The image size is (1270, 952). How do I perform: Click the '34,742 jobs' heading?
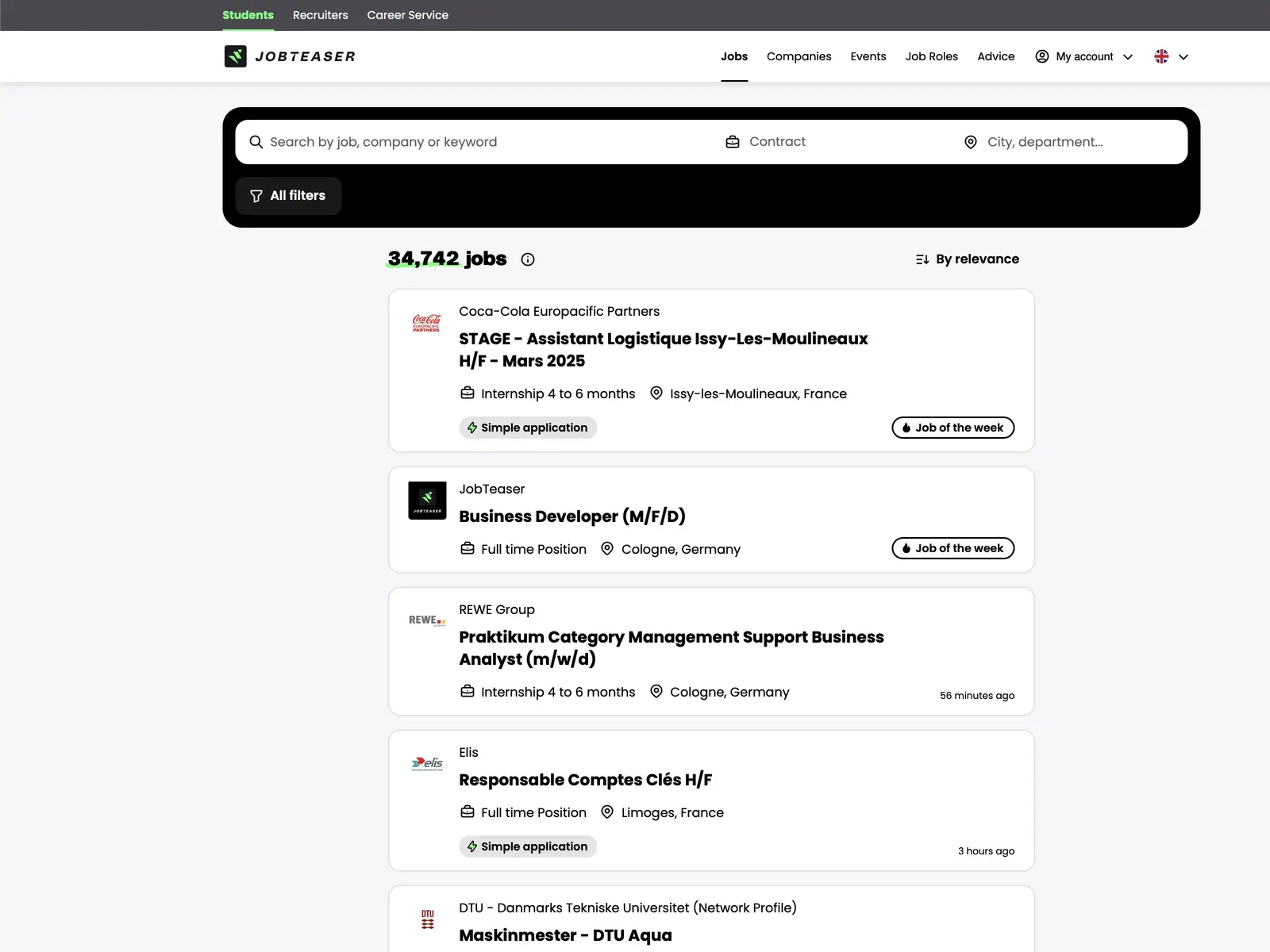tap(447, 259)
